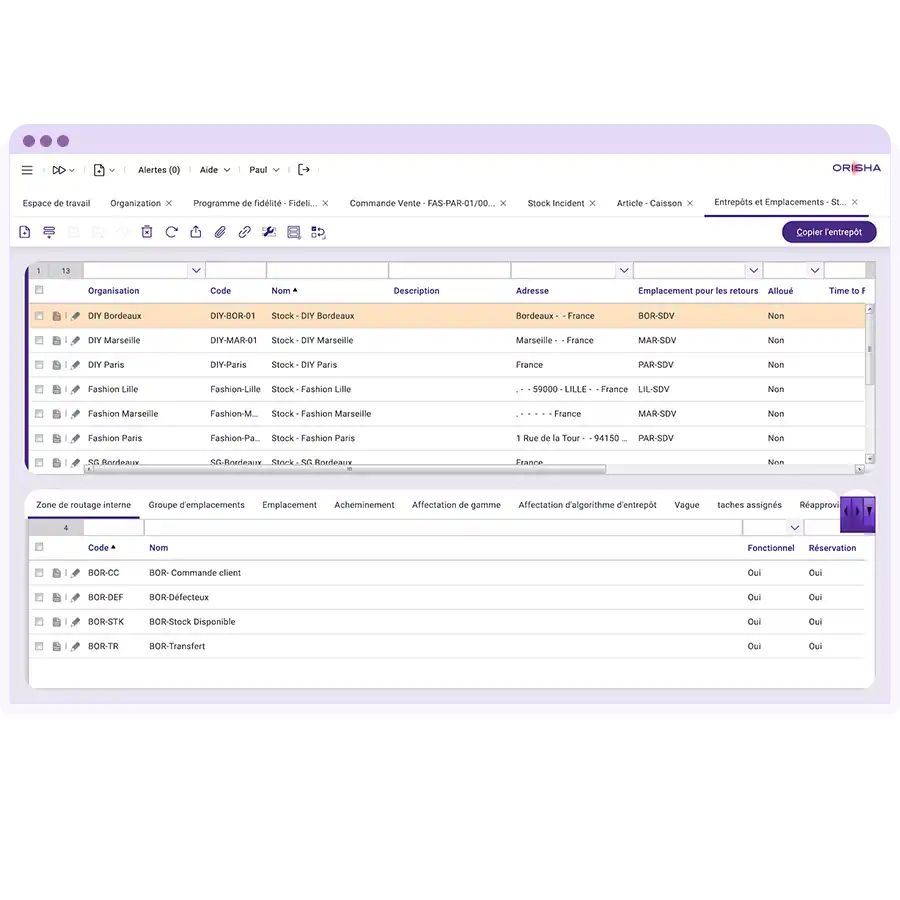The width and height of the screenshot is (900, 900).
Task: Open the Paul user dropdown
Action: point(264,170)
